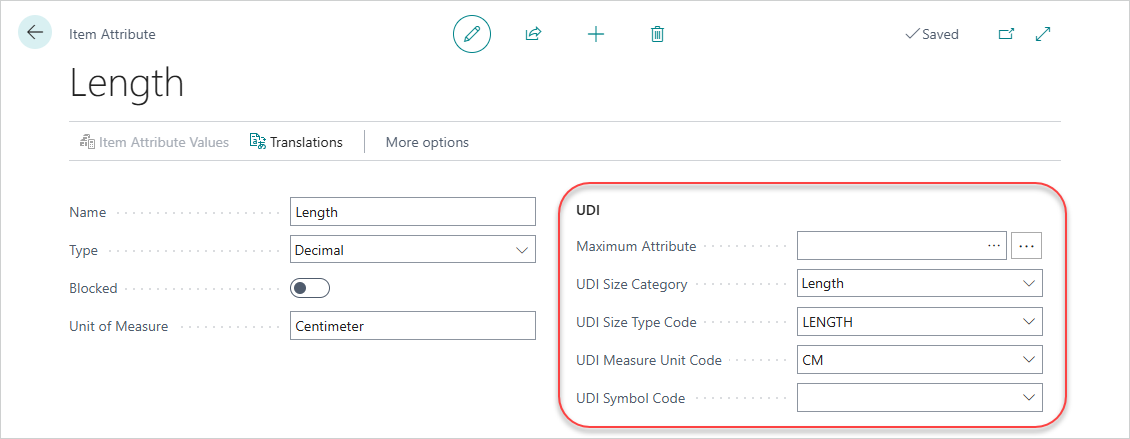Click More options in the action bar
The image size is (1130, 439).
pos(427,142)
